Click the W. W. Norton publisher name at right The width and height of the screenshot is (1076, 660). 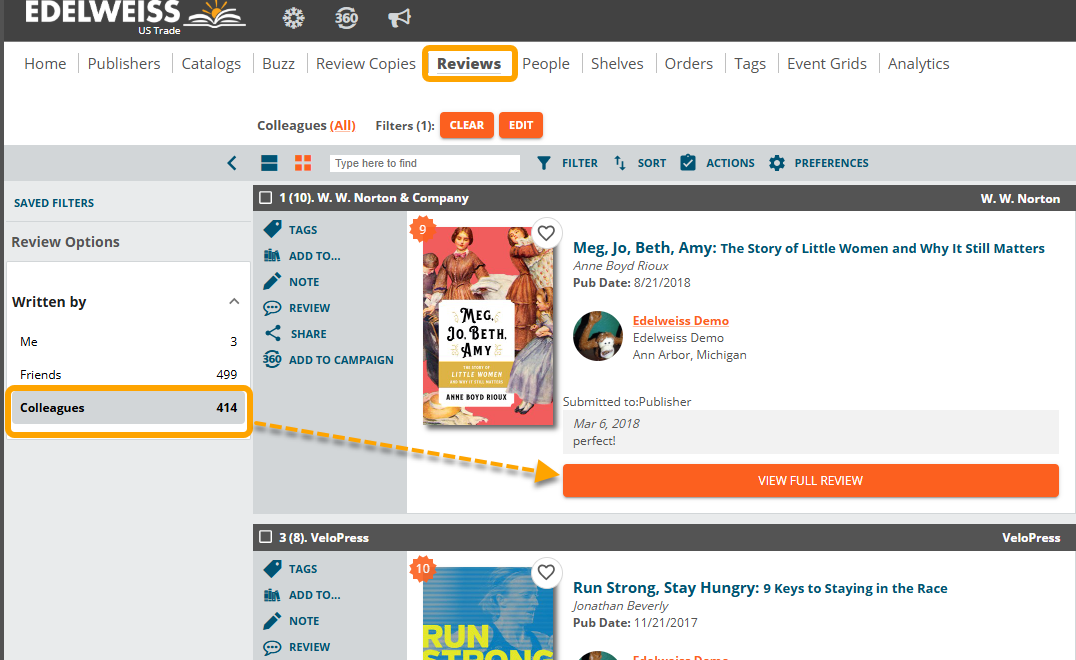point(1020,198)
